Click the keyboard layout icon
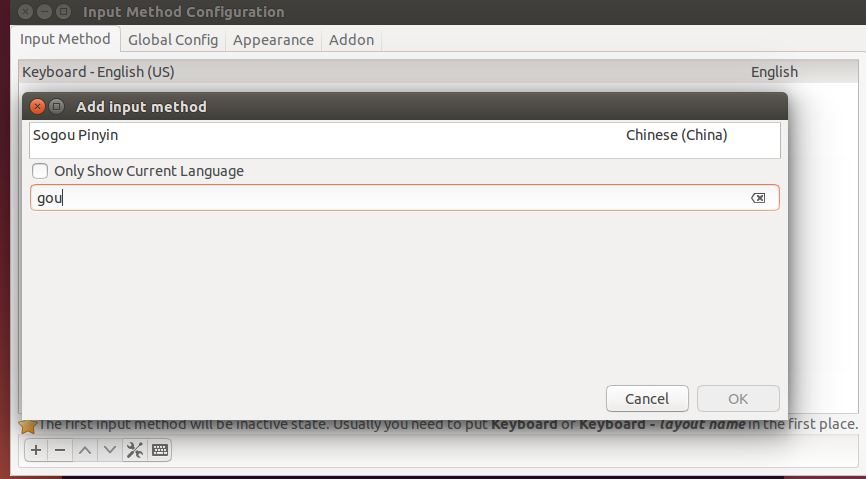 coord(160,450)
